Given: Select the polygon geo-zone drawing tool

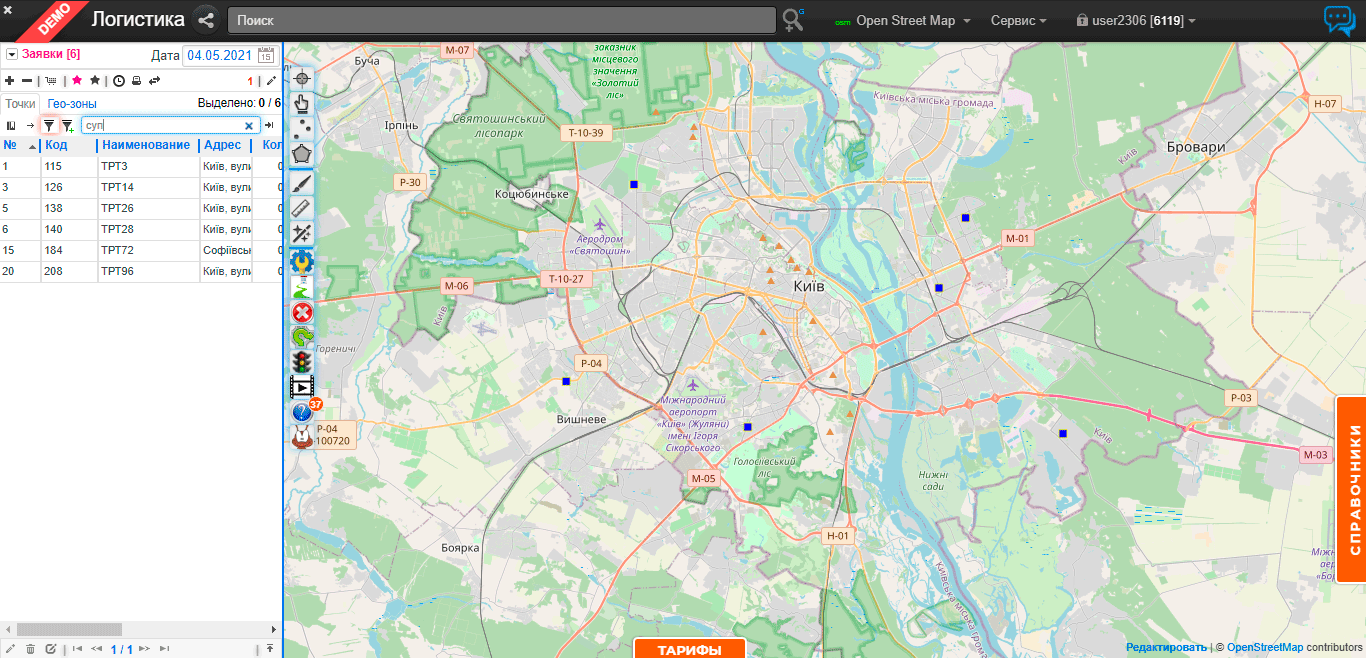Looking at the screenshot, I should click(302, 155).
